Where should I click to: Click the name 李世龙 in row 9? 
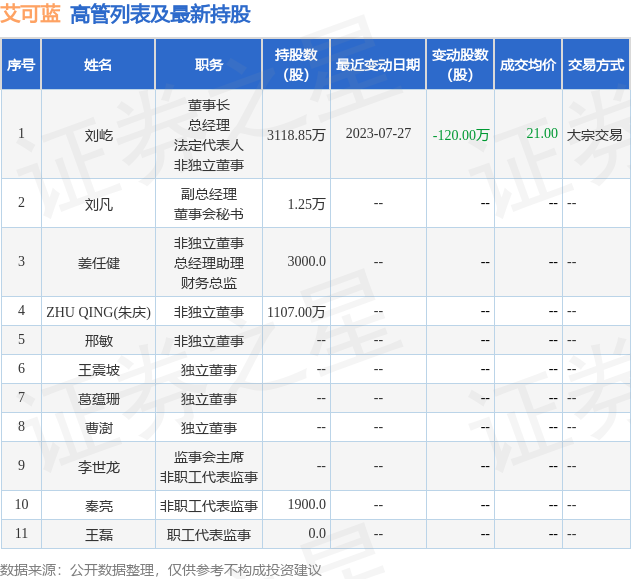[x=99, y=467]
